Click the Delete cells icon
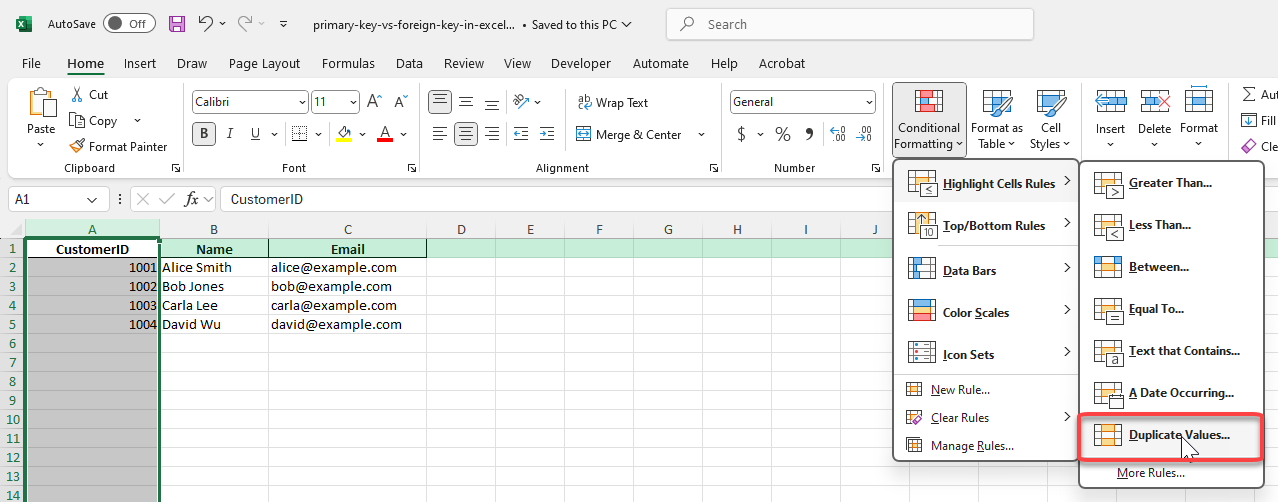The width and height of the screenshot is (1278, 502). [x=1154, y=102]
